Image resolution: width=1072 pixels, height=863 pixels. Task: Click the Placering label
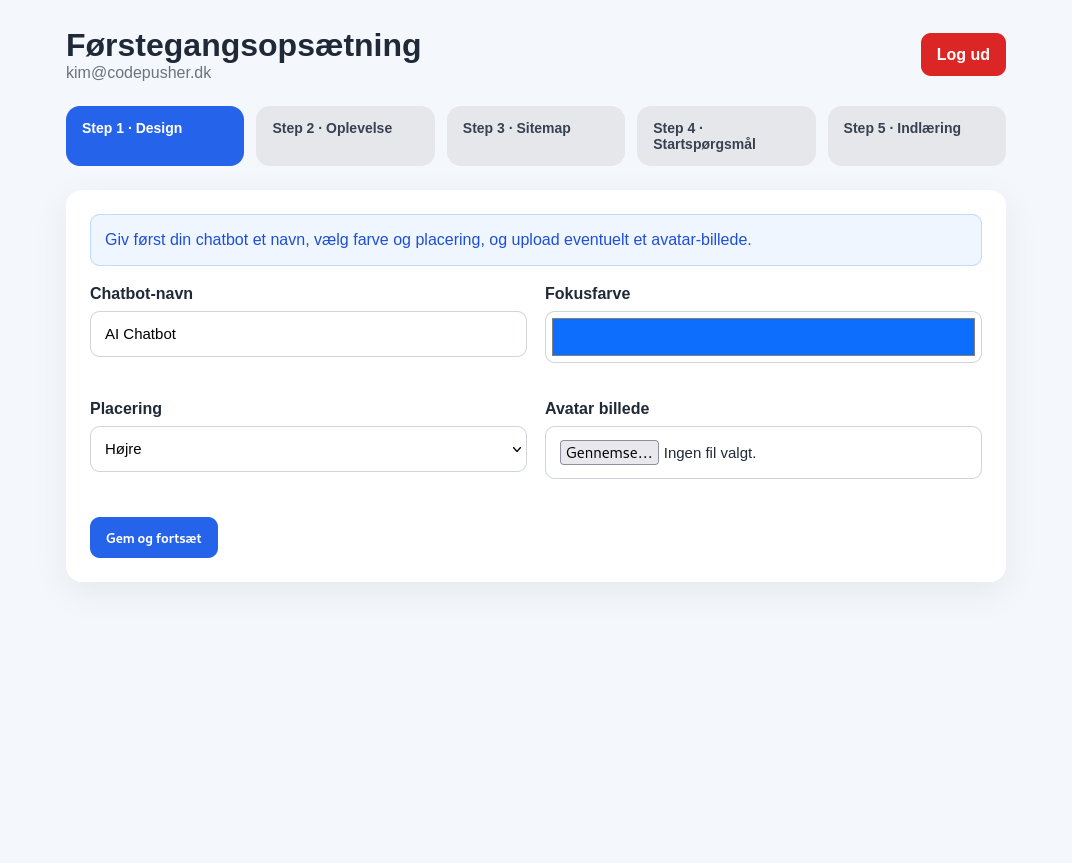tap(126, 409)
